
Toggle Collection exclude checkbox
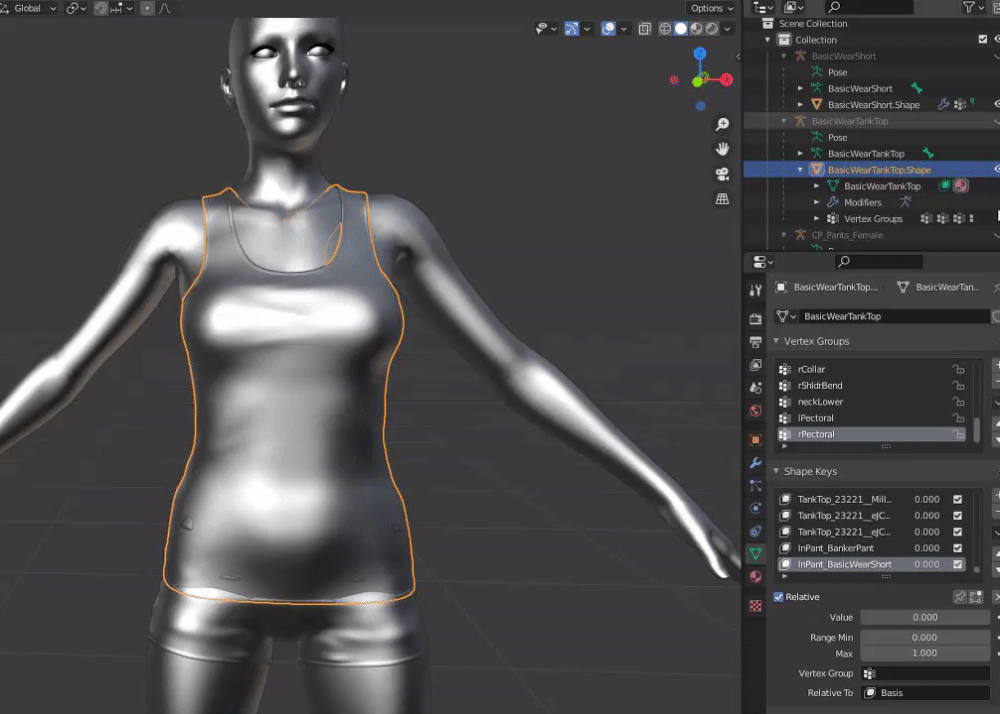click(x=983, y=40)
